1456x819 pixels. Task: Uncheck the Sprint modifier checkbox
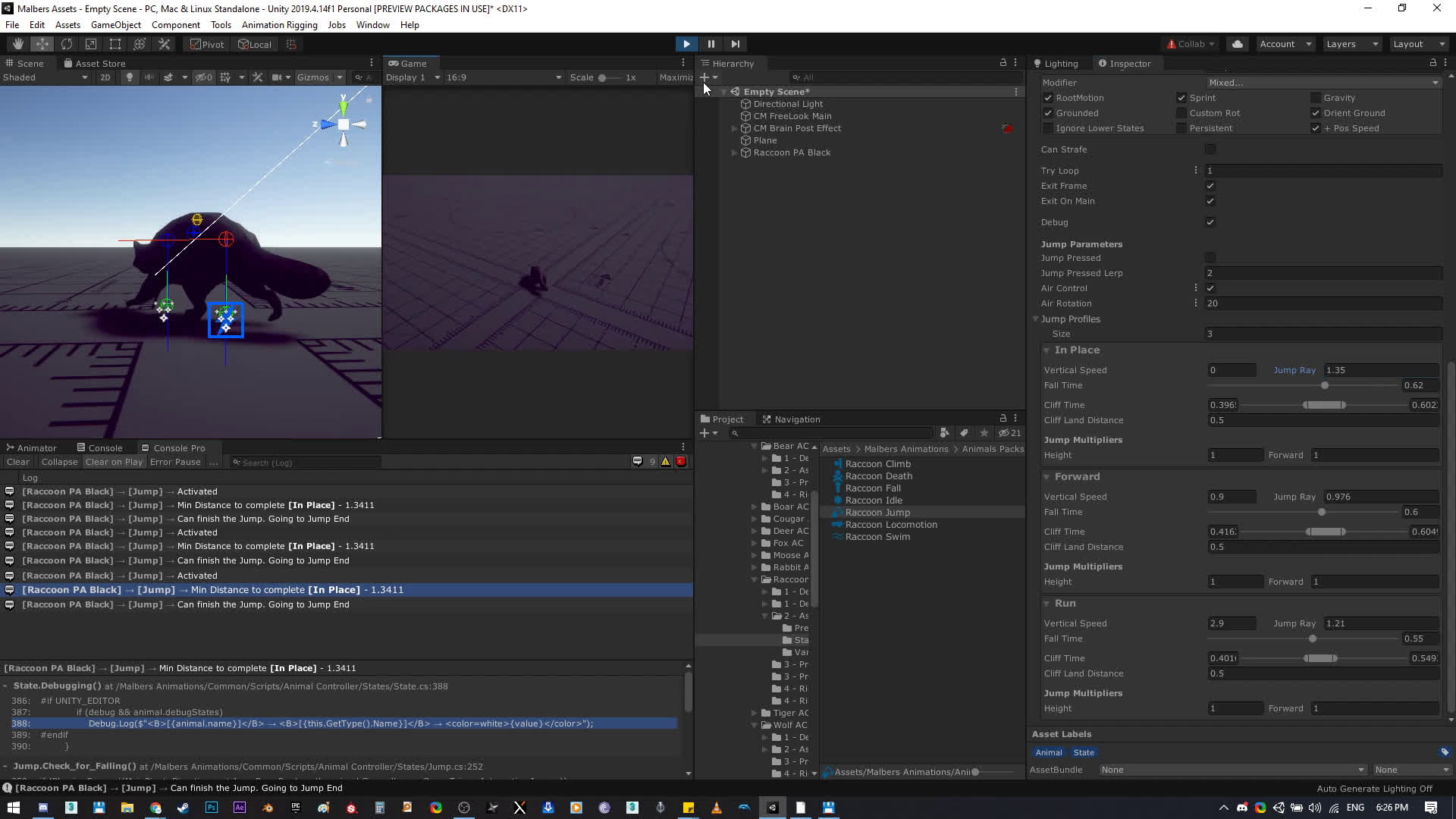[1181, 98]
